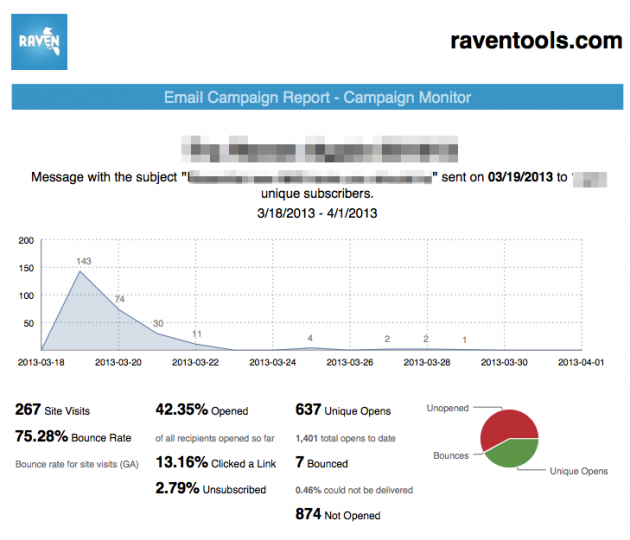Click the 42.35% Opened stat

202,410
